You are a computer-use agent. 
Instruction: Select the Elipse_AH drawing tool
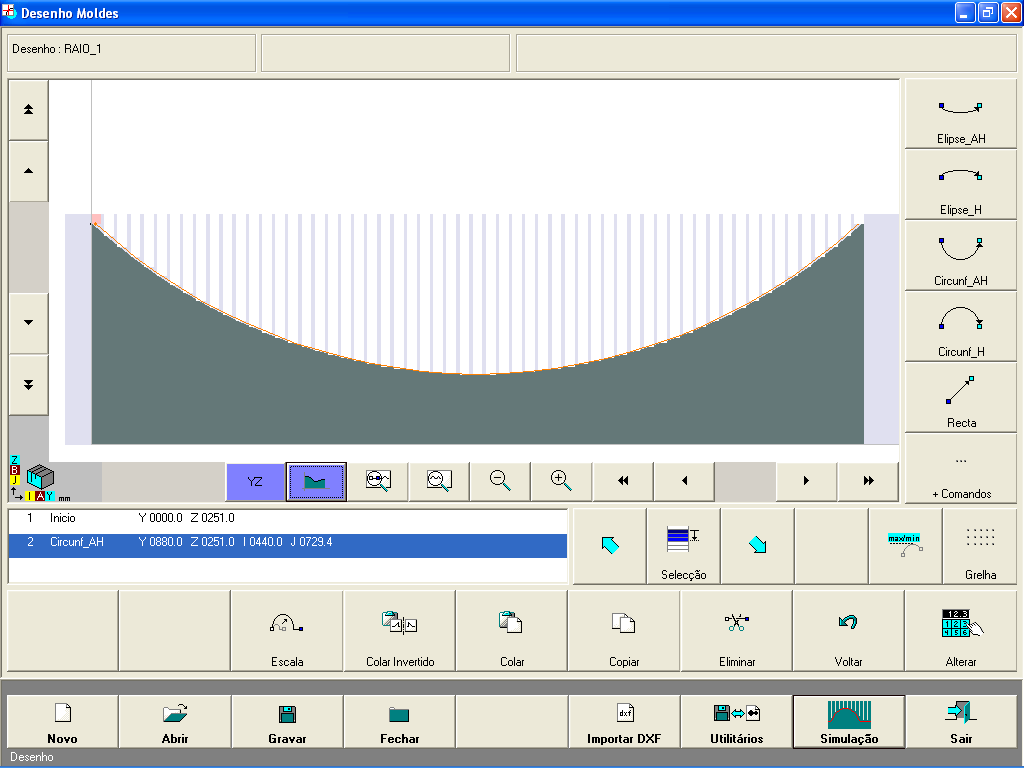[x=960, y=114]
